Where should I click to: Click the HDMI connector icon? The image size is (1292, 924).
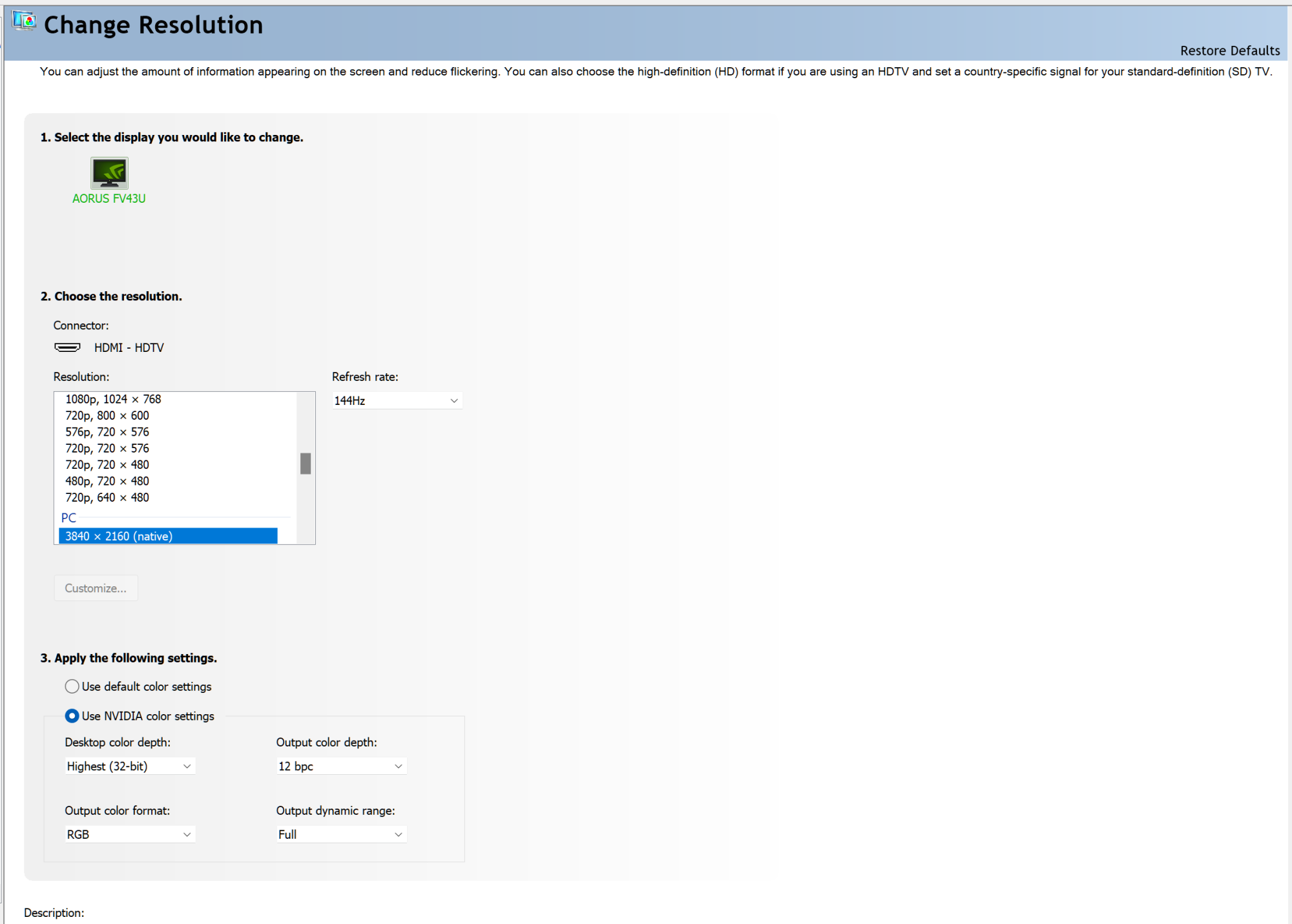[67, 347]
